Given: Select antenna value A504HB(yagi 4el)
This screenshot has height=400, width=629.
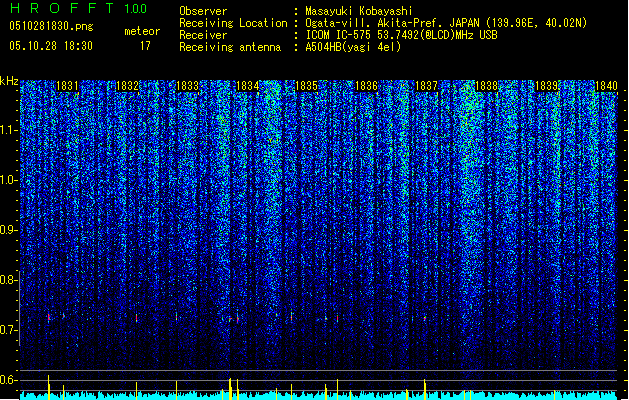Looking at the screenshot, I should (353, 47).
